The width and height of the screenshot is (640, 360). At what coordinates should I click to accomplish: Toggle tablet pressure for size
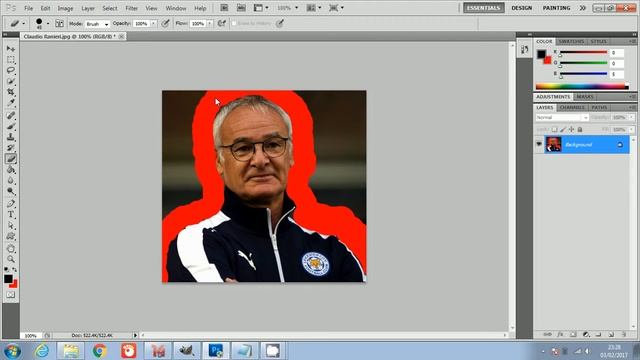pyautogui.click(x=280, y=24)
